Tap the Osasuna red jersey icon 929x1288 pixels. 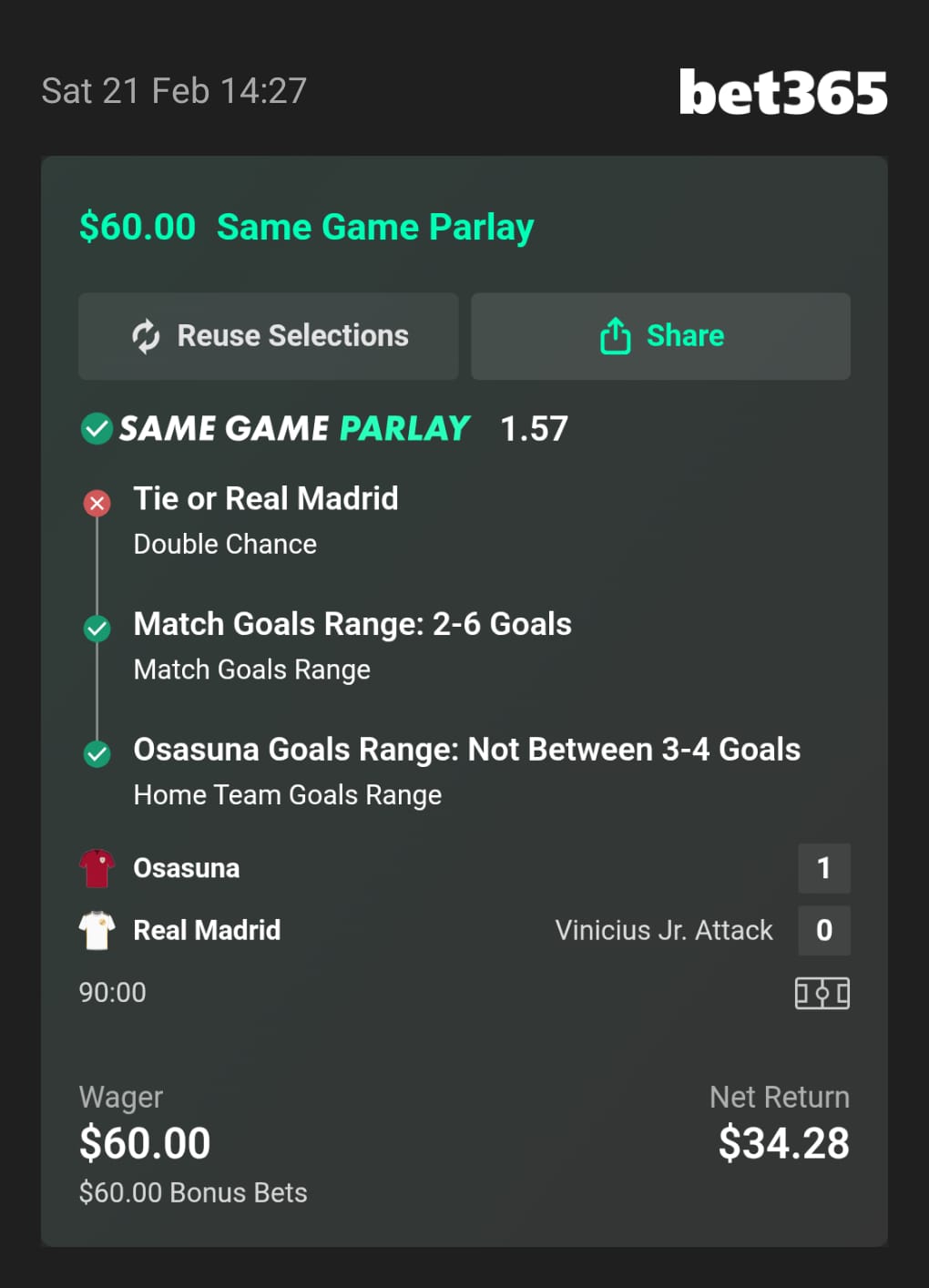tap(97, 868)
